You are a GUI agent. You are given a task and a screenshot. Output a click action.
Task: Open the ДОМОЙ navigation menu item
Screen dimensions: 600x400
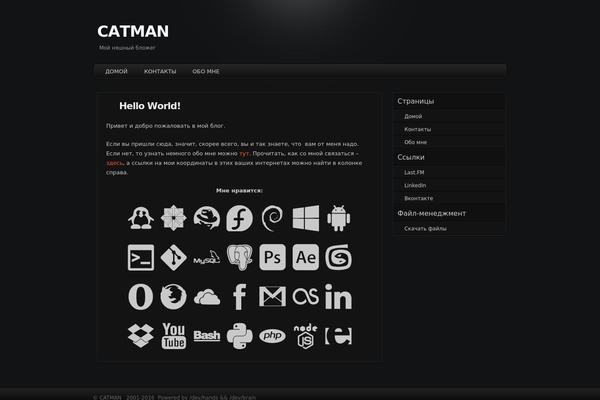click(116, 71)
